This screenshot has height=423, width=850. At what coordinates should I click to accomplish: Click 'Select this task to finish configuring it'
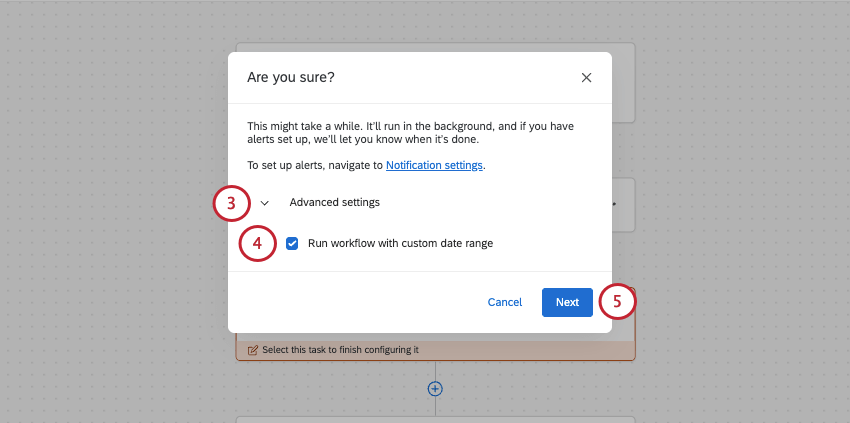click(339, 350)
